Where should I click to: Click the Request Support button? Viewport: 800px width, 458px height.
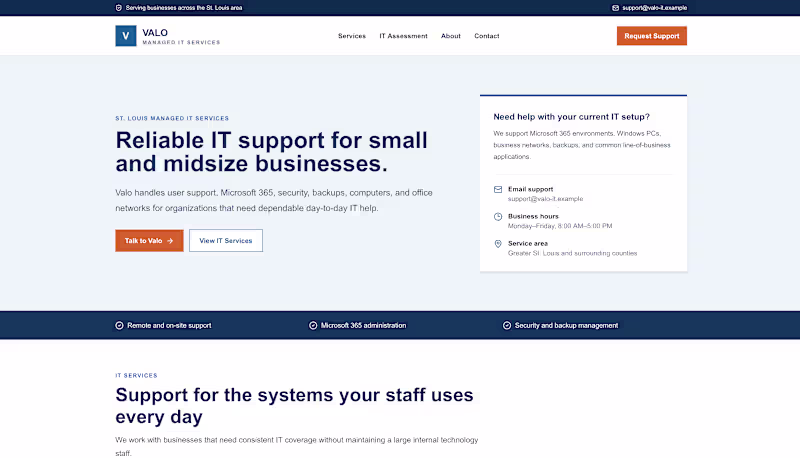tap(652, 36)
